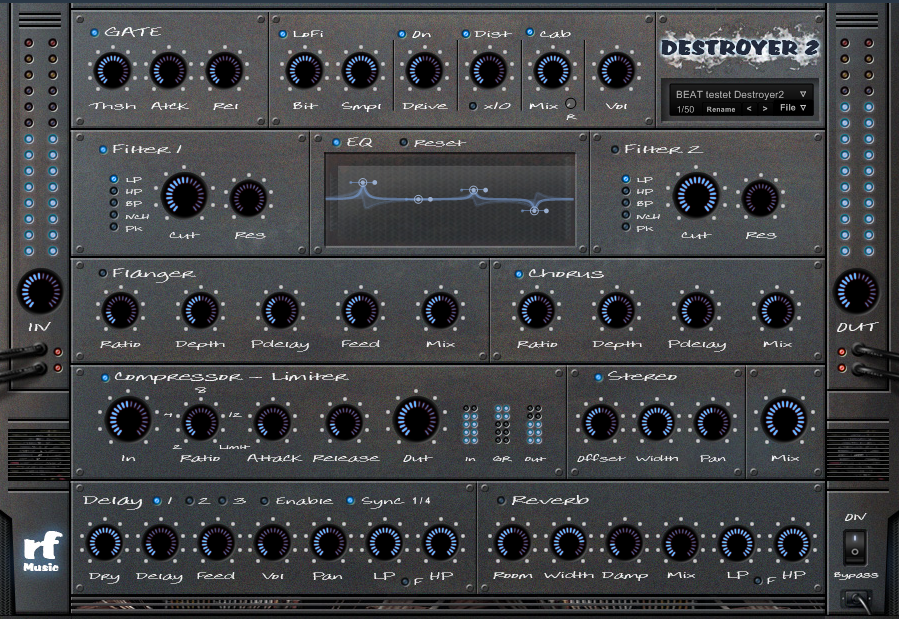Viewport: 899px width, 619px height.
Task: Disable the LoFi effect LED
Action: point(283,34)
